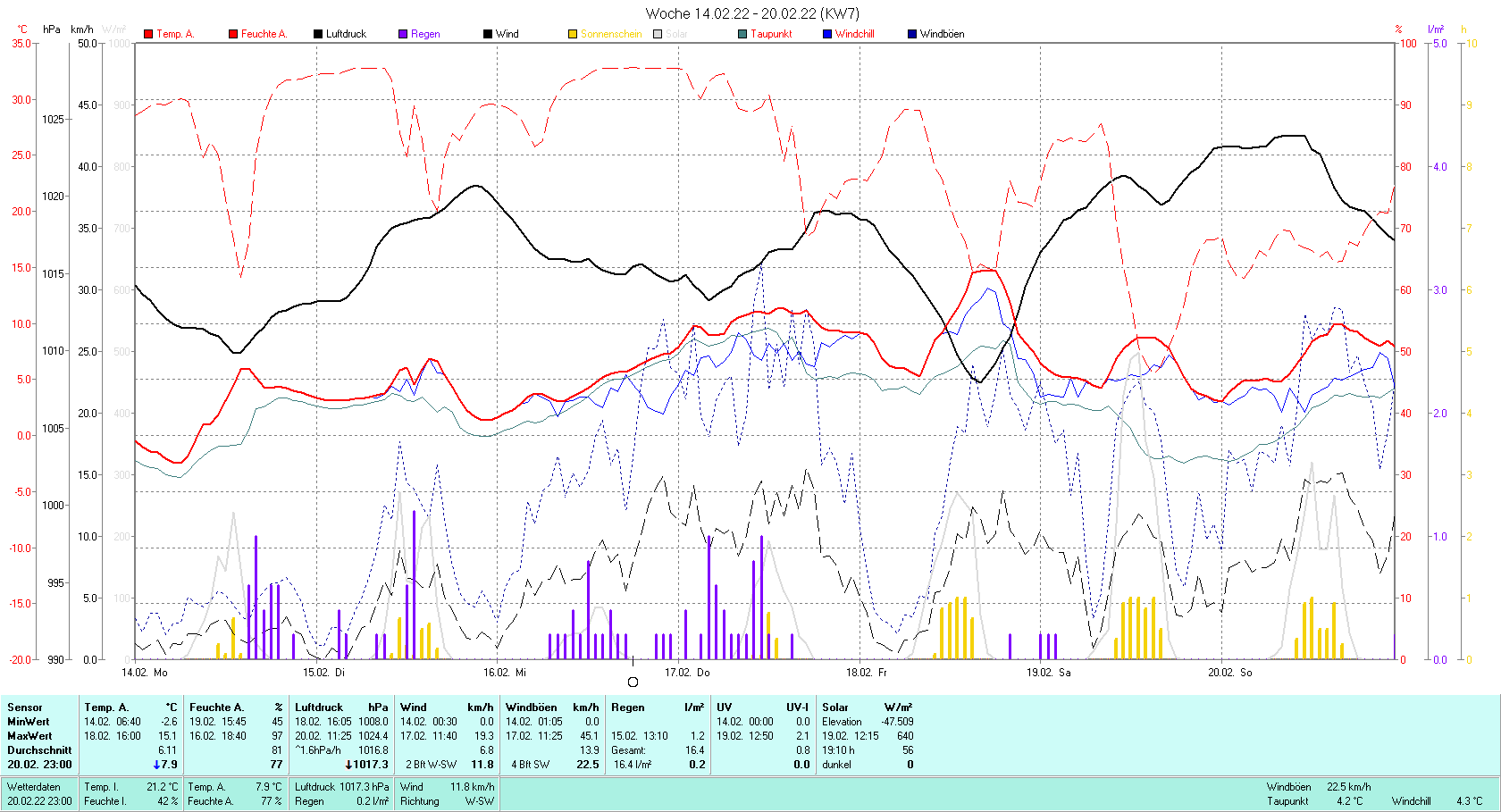
Task: Click the sunshine duration 19:10 h
Action: [x=838, y=750]
